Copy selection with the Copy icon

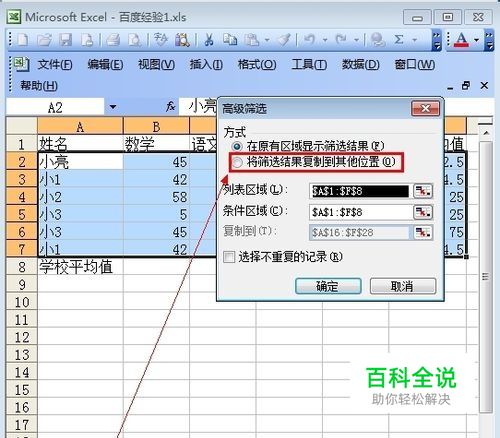click(x=230, y=40)
